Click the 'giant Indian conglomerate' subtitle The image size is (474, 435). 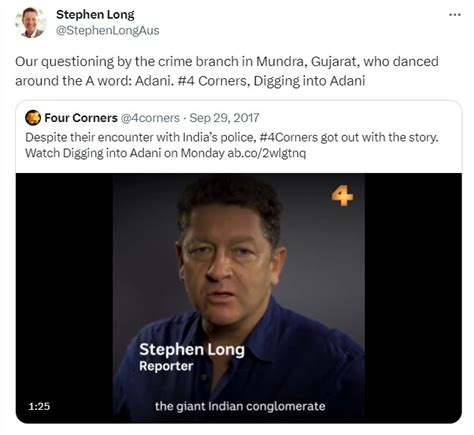pos(240,406)
